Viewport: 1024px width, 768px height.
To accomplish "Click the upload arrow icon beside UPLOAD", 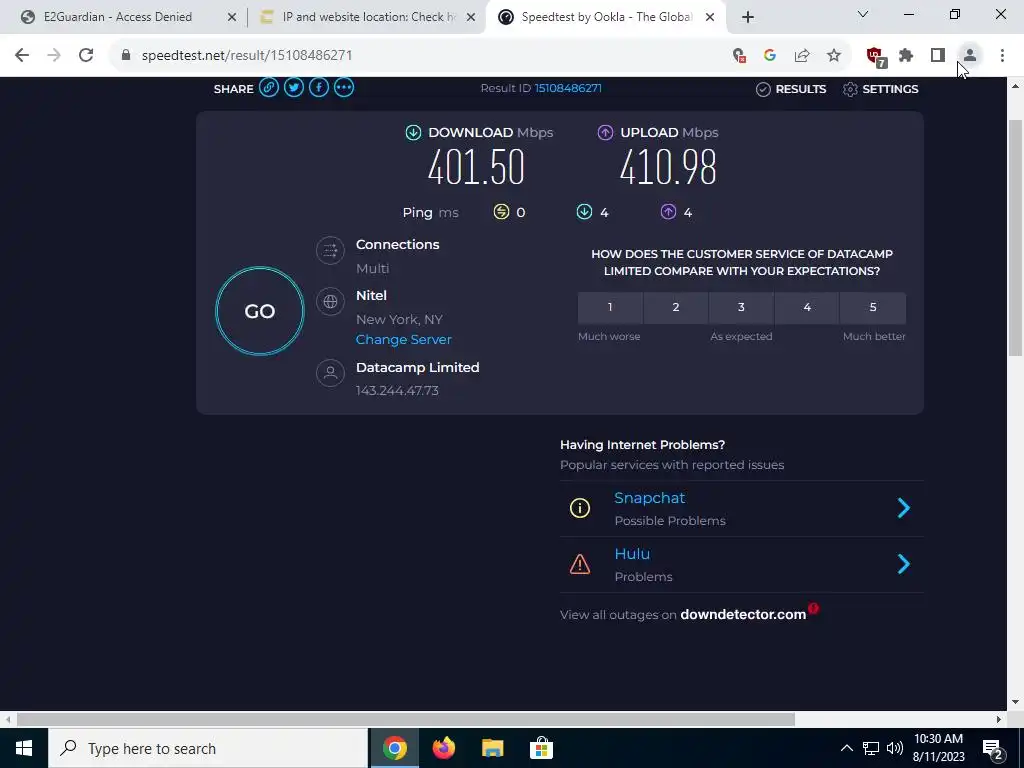I will pyautogui.click(x=605, y=133).
